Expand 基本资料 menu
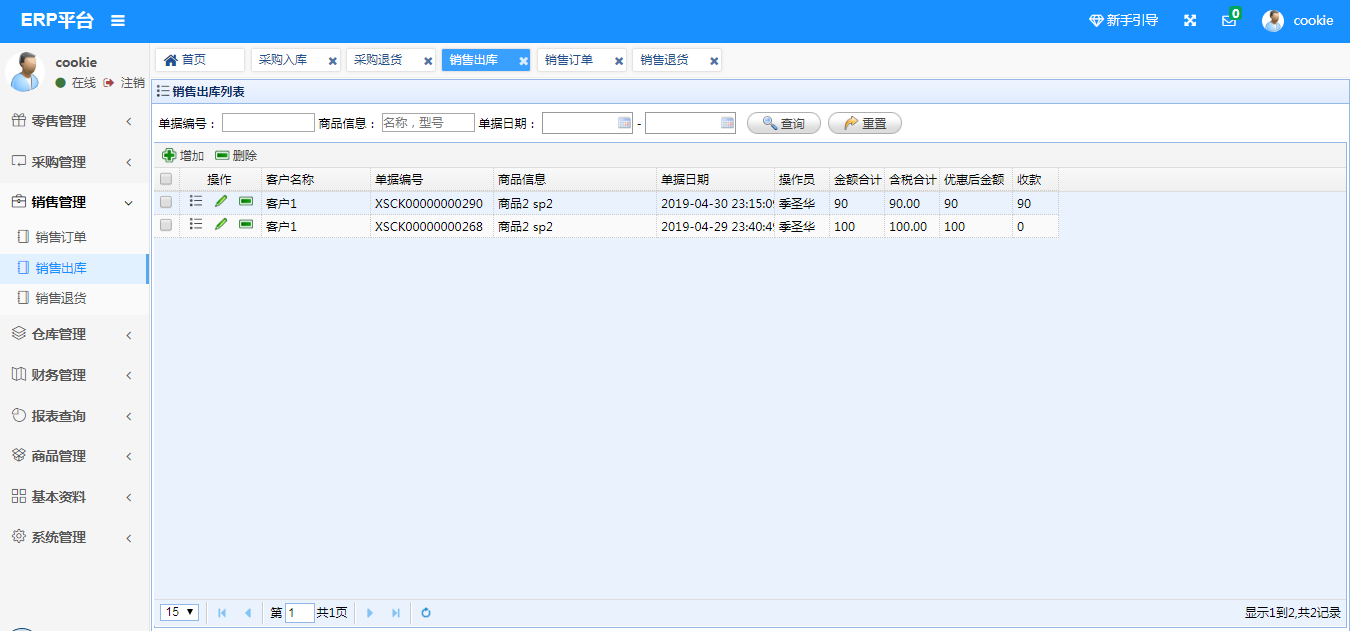The image size is (1350, 631). click(x=75, y=497)
